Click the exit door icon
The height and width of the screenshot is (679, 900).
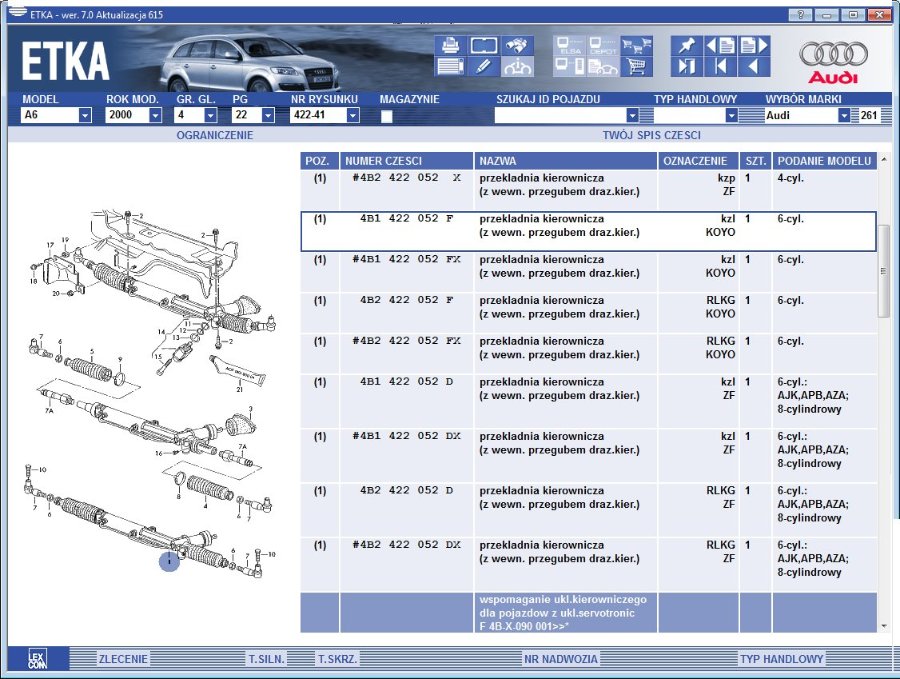[x=686, y=67]
